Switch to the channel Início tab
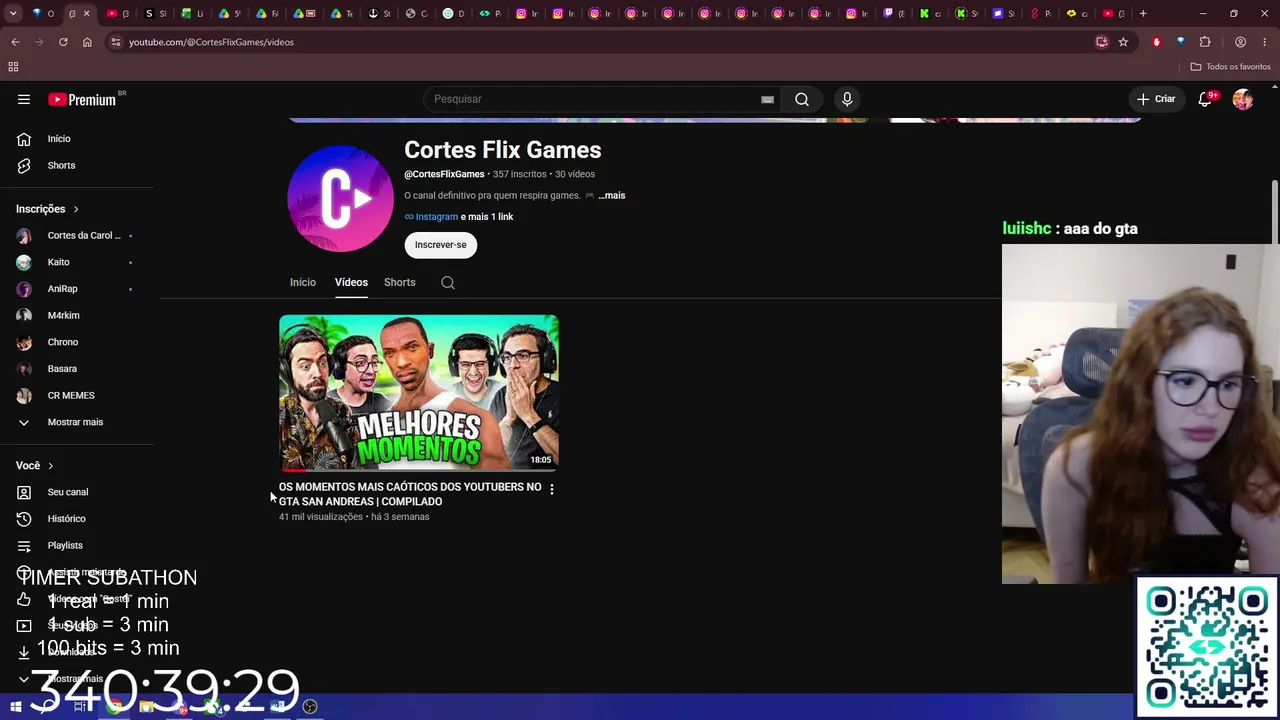The height and width of the screenshot is (720, 1280). tap(303, 282)
